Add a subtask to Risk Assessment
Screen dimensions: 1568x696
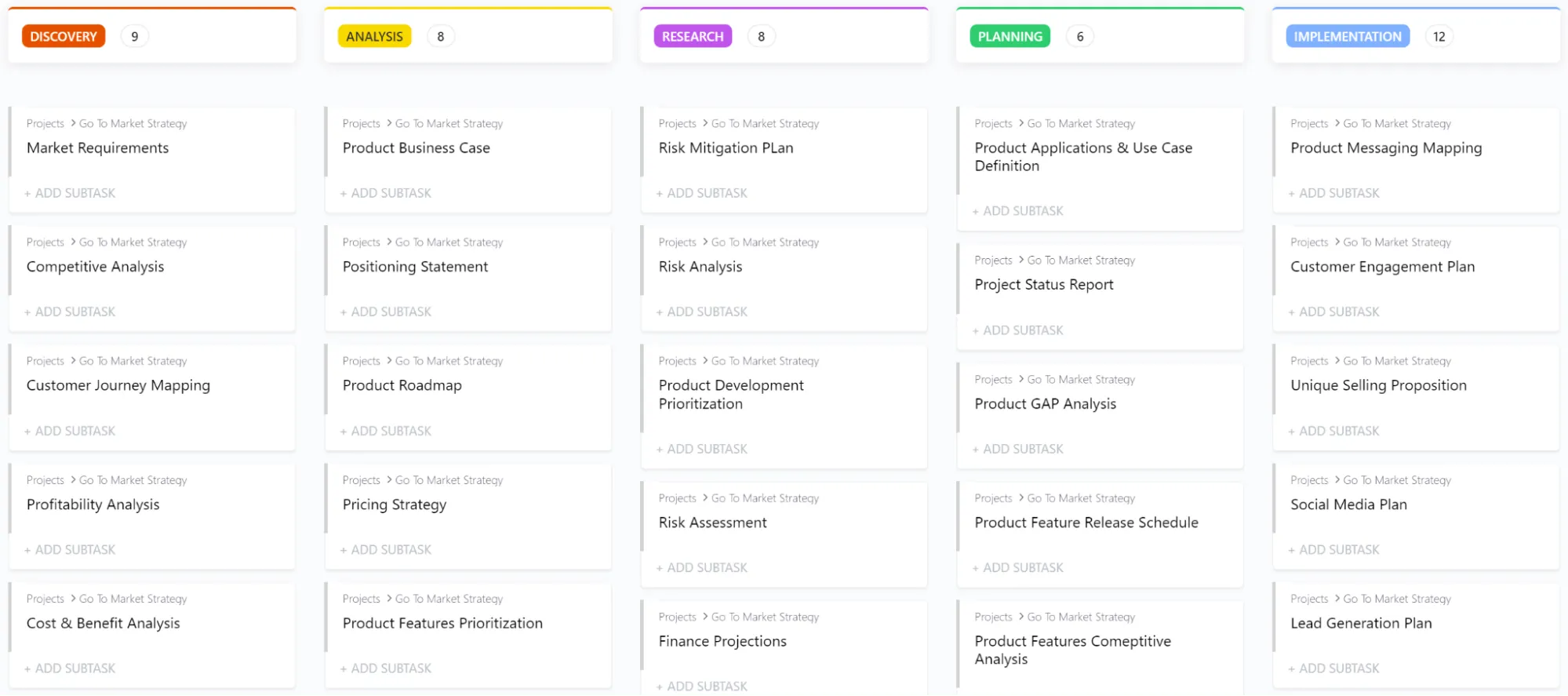702,567
